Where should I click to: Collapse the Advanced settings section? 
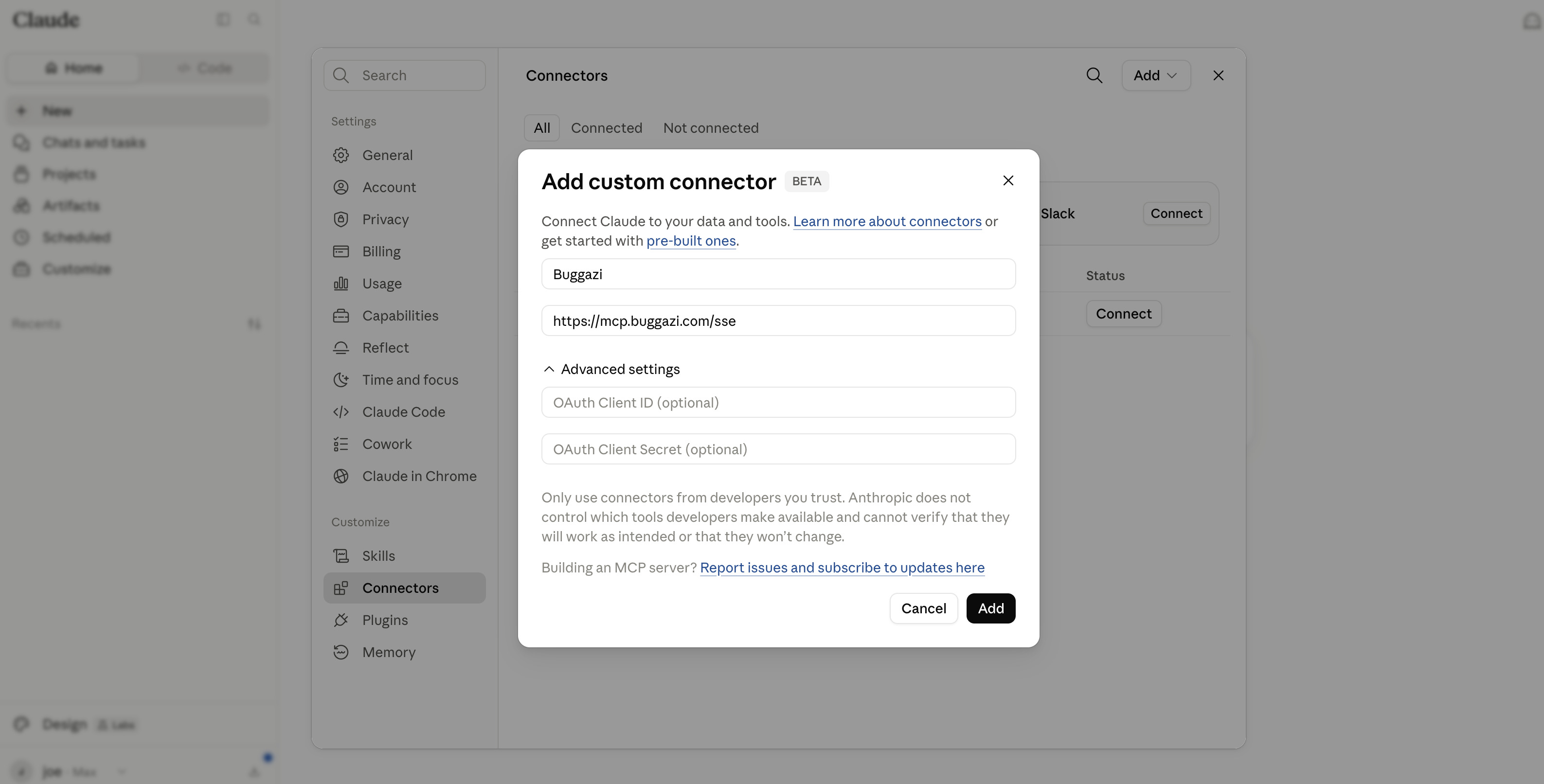(x=611, y=369)
